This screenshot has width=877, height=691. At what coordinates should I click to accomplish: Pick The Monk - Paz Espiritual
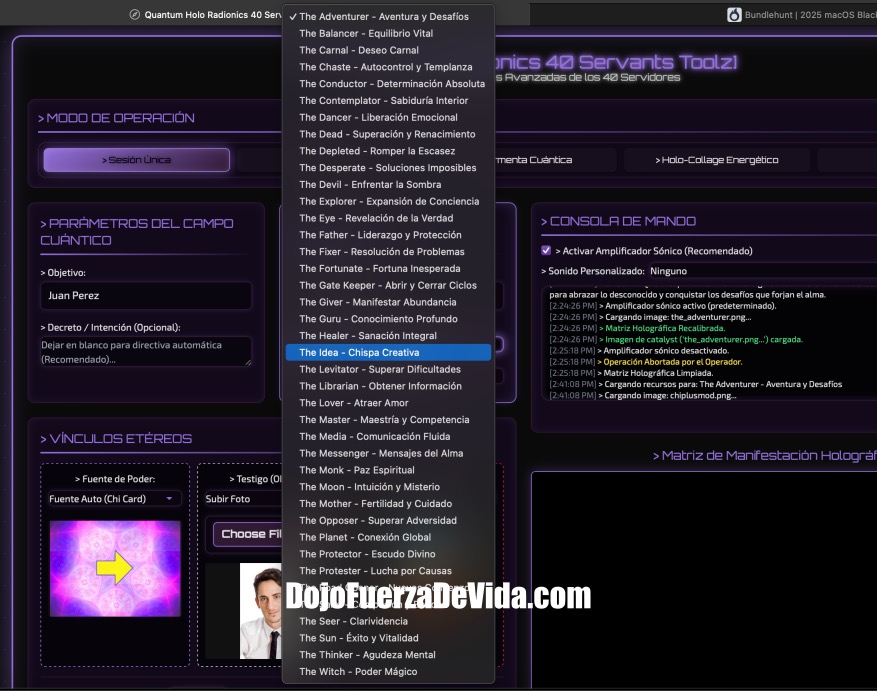[388, 470]
